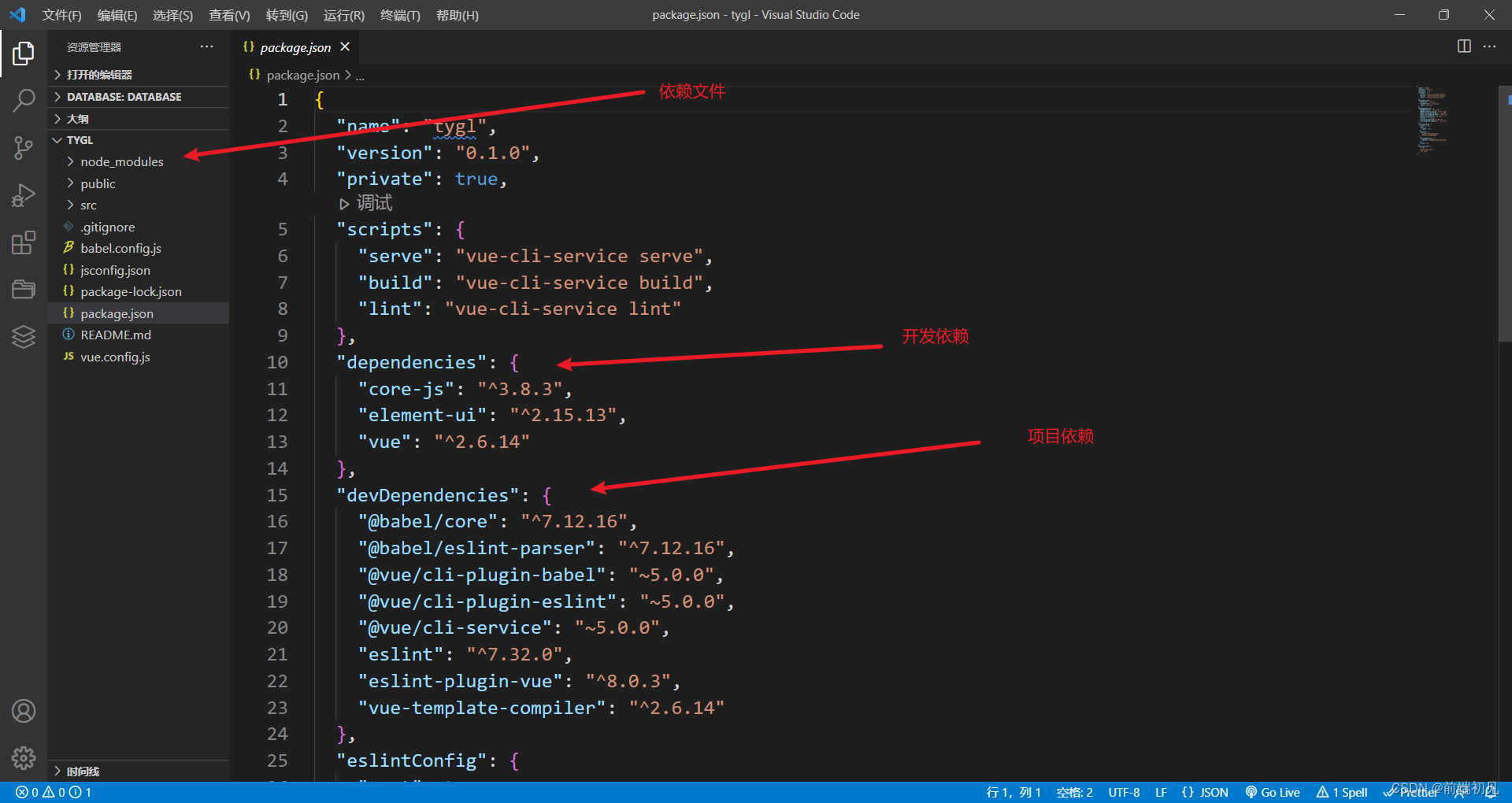
Task: Expand the Outline section
Action: 139,119
